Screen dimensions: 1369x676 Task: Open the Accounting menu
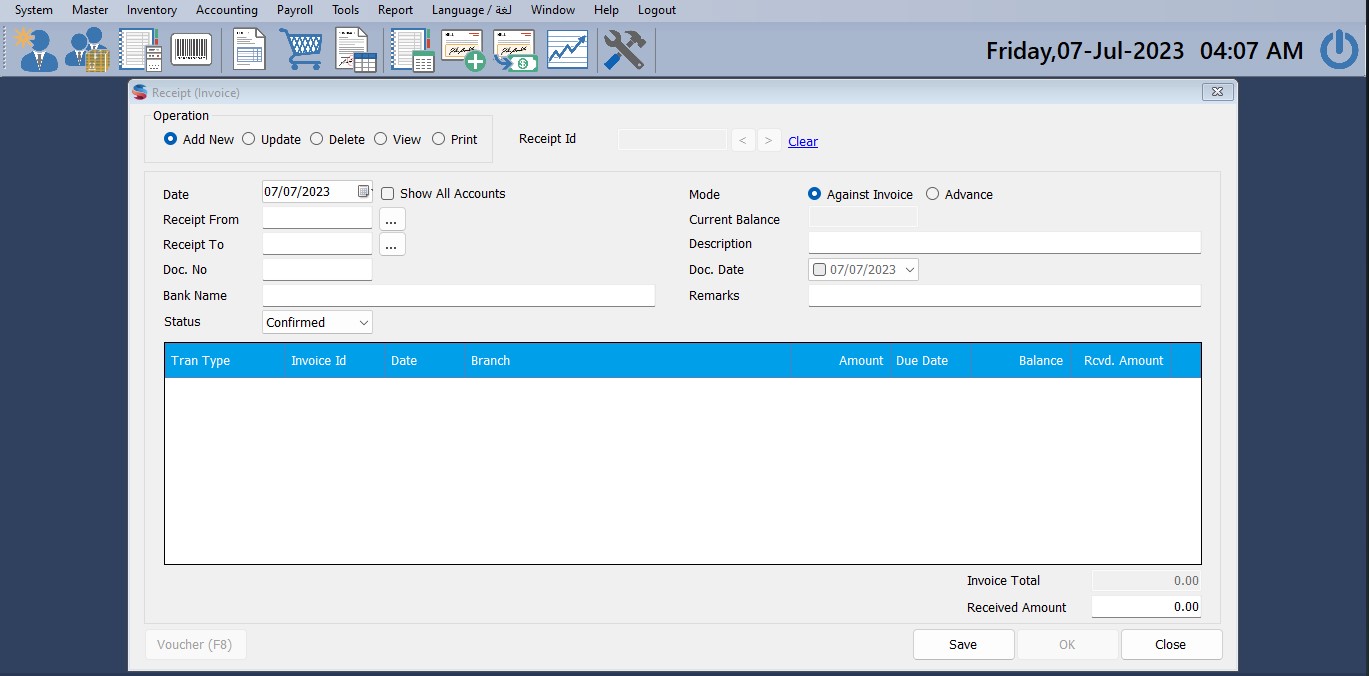227,10
